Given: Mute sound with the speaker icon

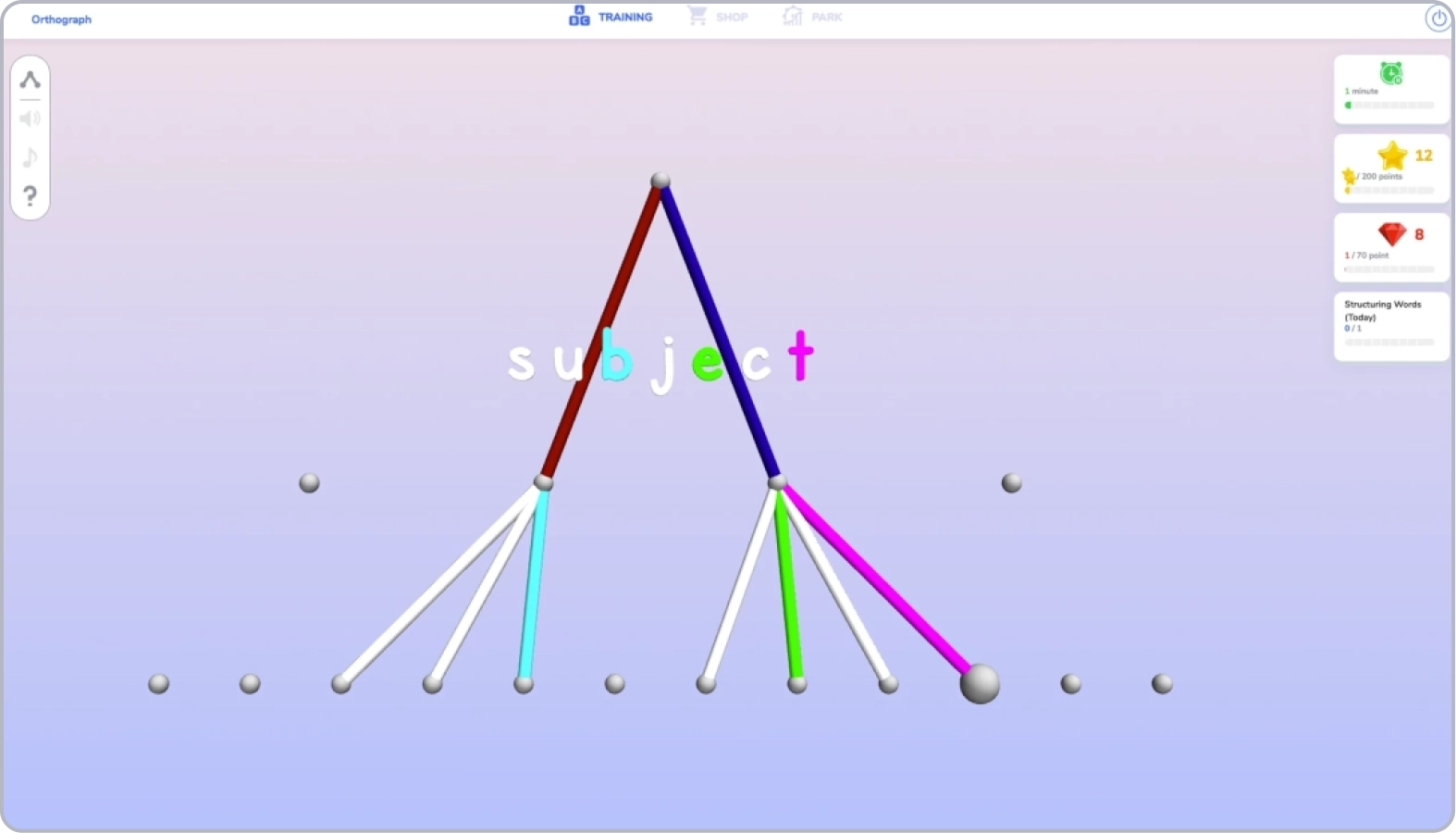Looking at the screenshot, I should (x=30, y=118).
